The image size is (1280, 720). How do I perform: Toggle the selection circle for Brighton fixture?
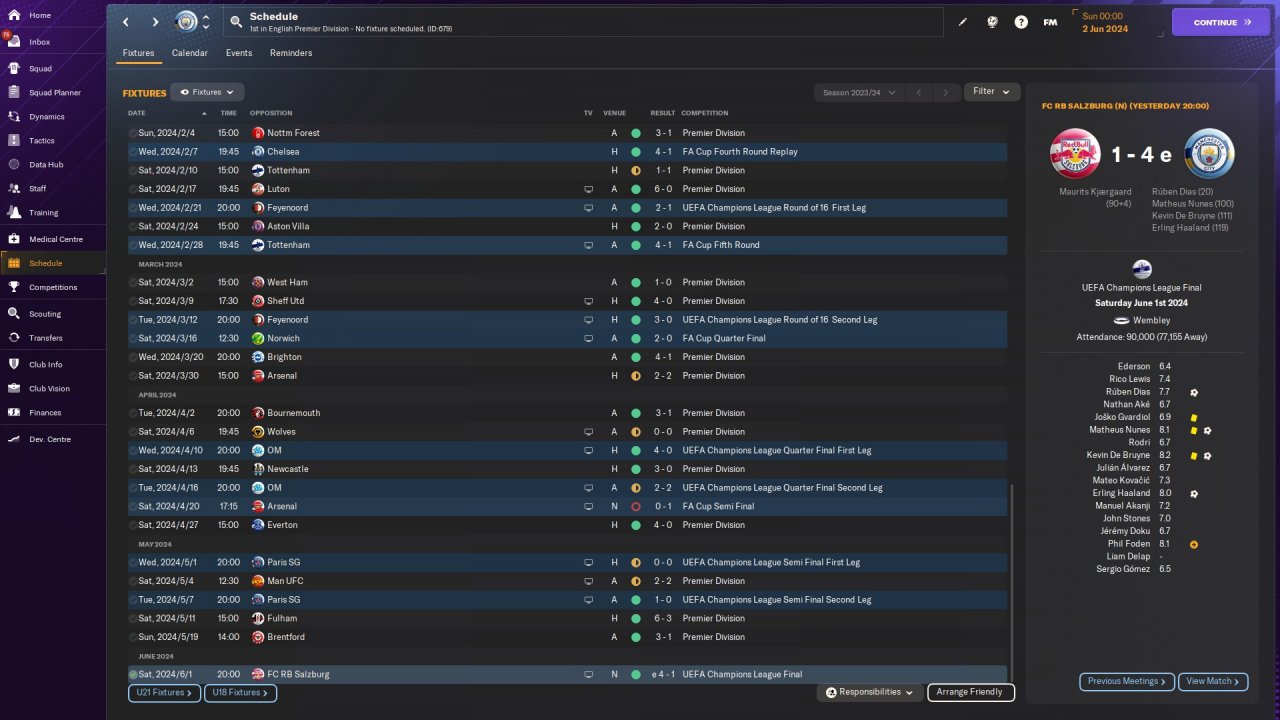click(133, 357)
